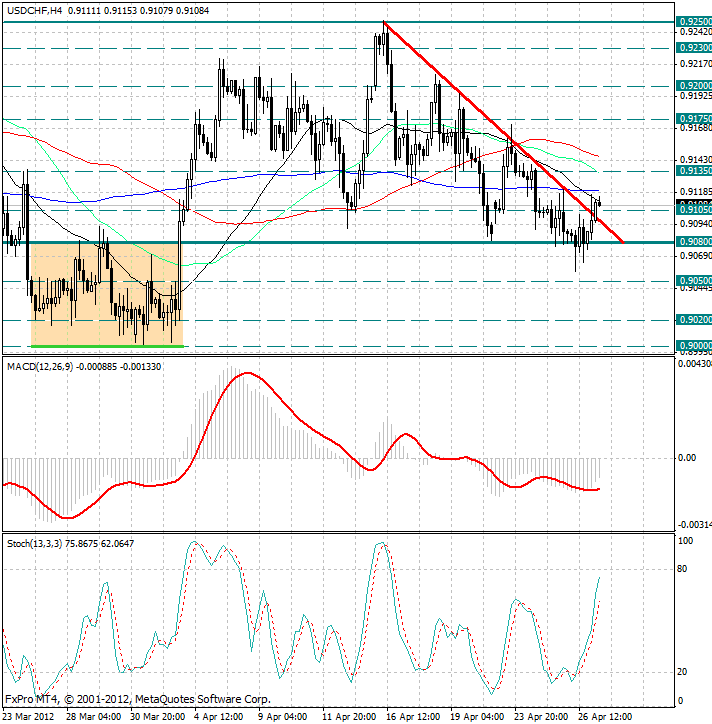Click the 0.9020 price level label
The width and height of the screenshot is (712, 724).
694,320
